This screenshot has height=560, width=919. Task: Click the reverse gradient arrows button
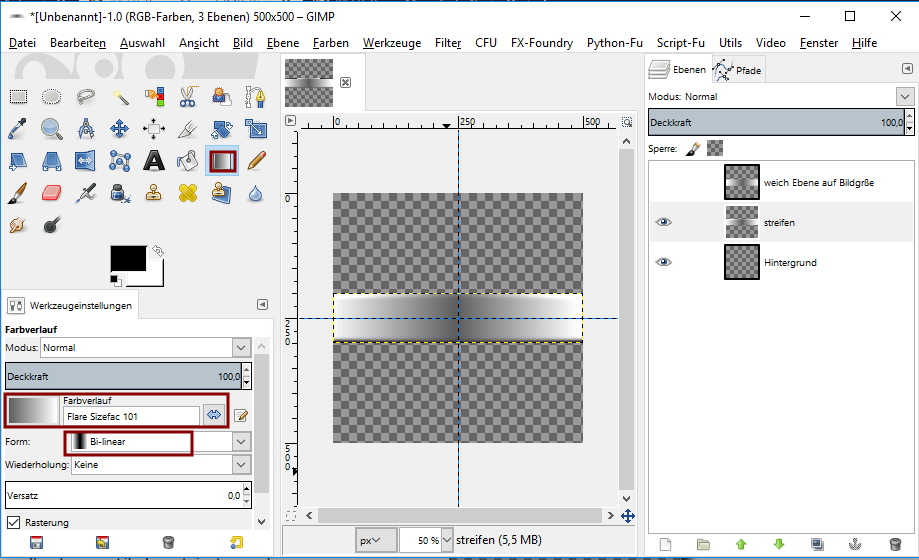214,415
